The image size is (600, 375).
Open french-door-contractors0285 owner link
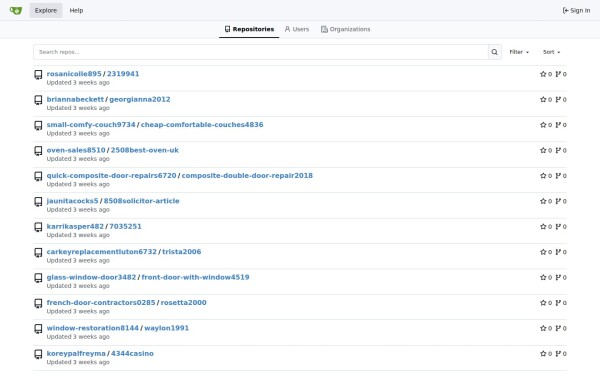coord(101,302)
